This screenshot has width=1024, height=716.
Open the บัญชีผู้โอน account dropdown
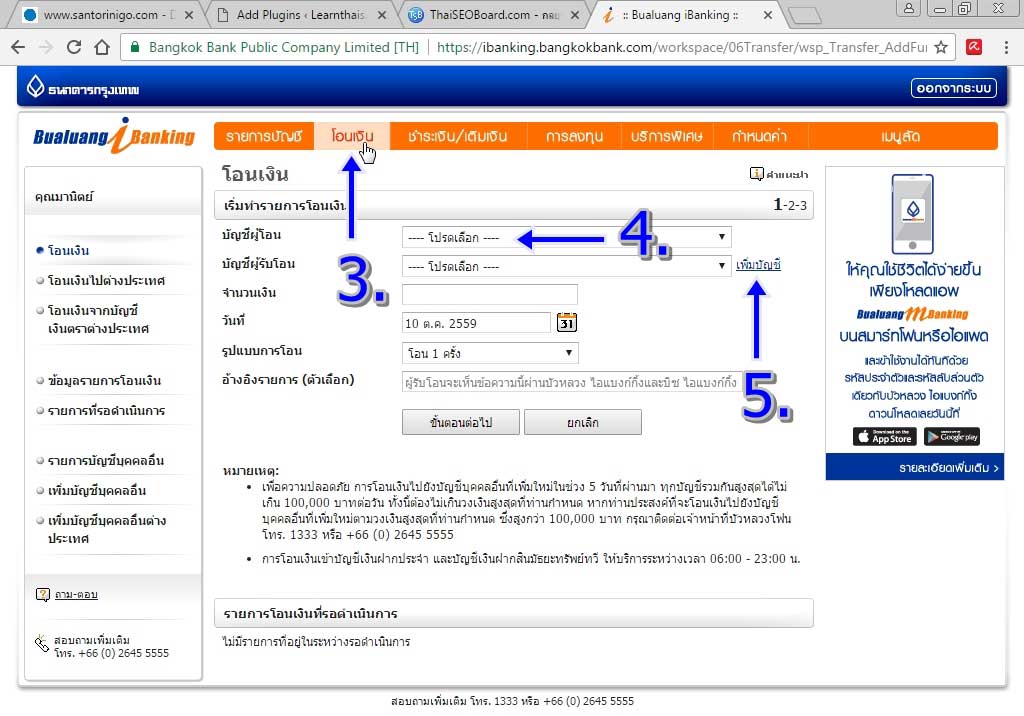click(566, 237)
